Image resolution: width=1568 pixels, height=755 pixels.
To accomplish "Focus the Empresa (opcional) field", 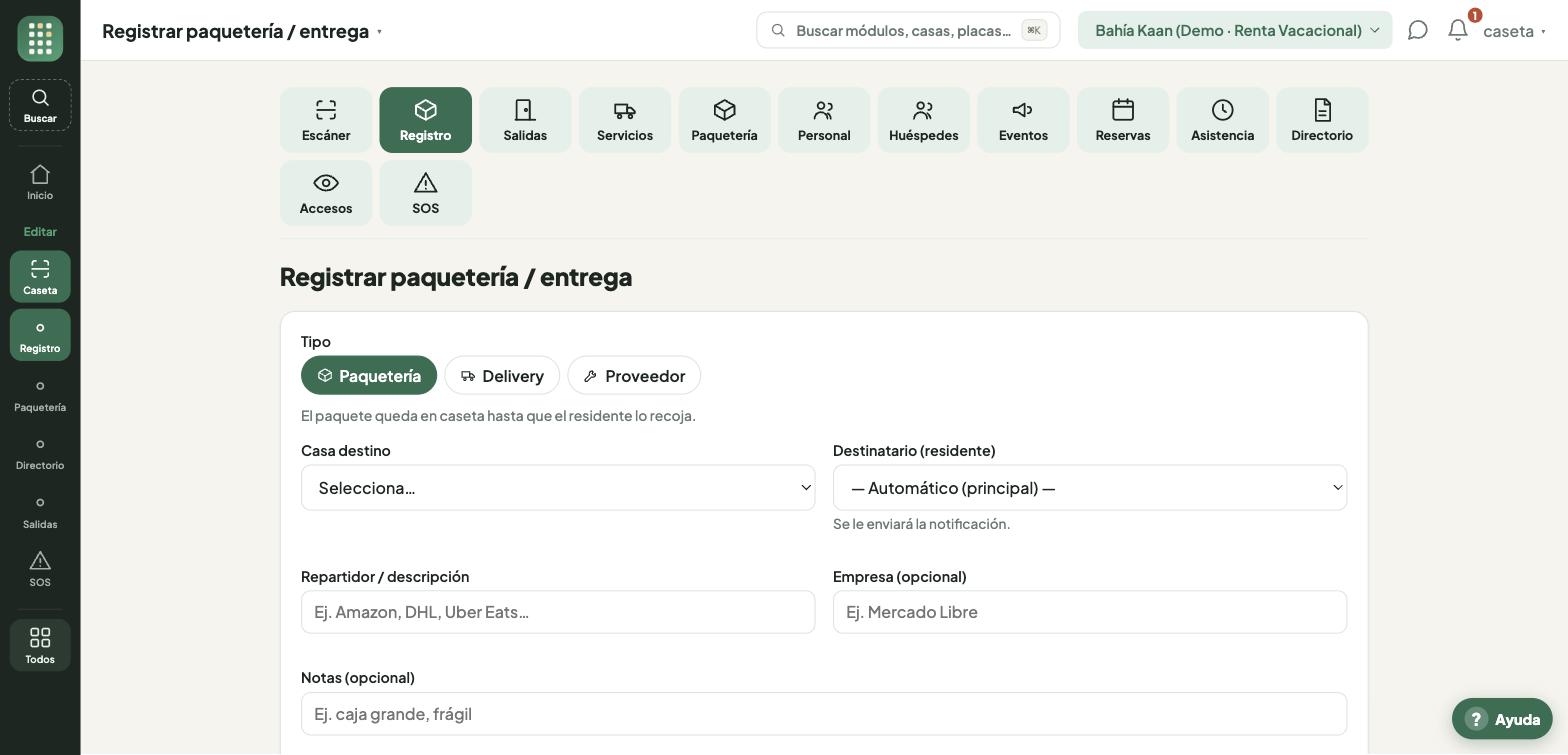I will tap(1090, 612).
